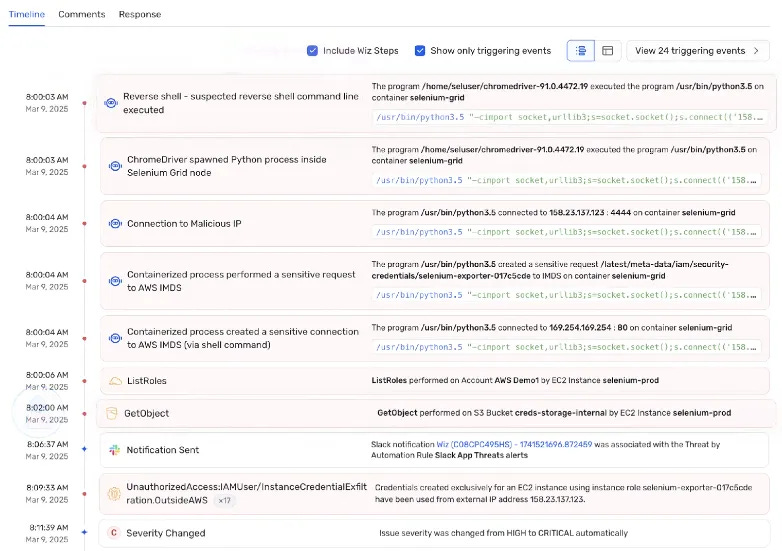Viewport: 782px width, 551px height.
Task: Click the Reverse shell event eye icon
Action: pos(111,103)
